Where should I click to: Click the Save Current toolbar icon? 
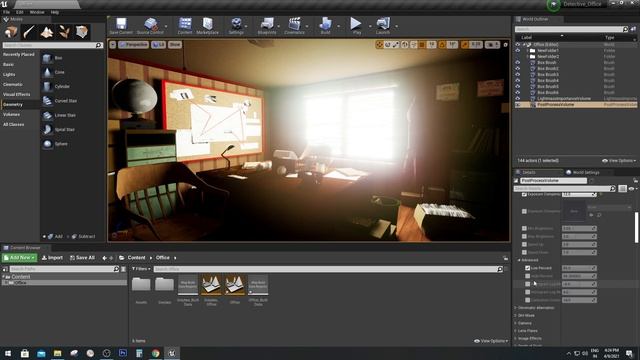coord(121,26)
